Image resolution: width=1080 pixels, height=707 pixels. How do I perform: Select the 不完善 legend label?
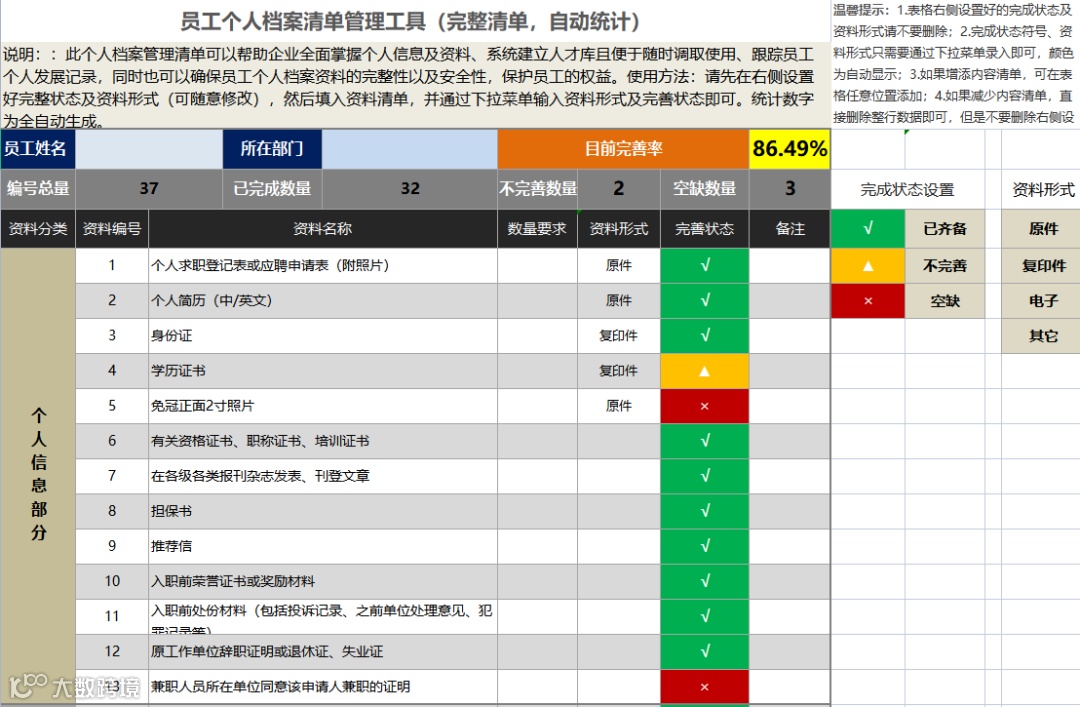pyautogui.click(x=945, y=266)
